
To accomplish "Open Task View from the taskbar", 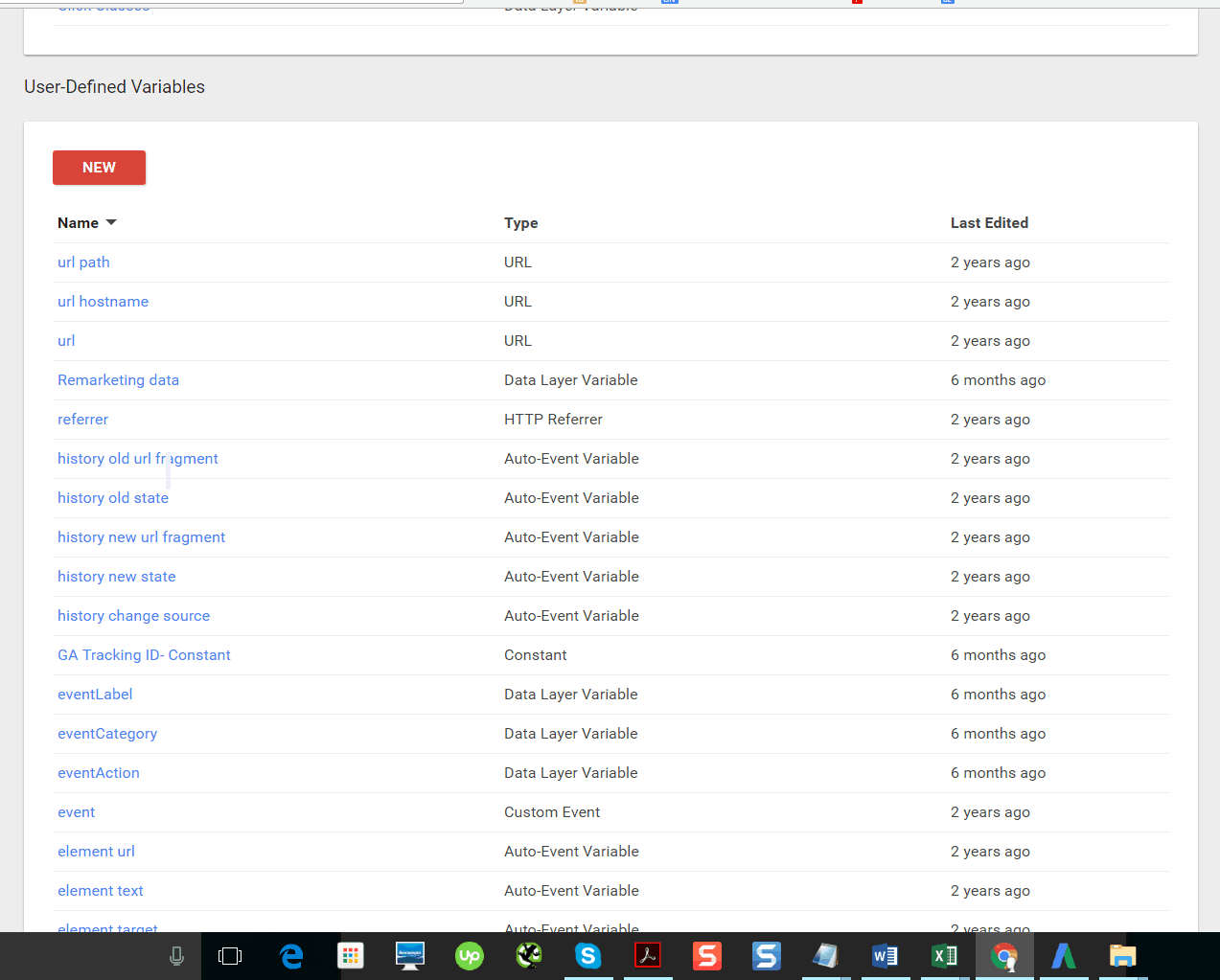I will pos(230,956).
